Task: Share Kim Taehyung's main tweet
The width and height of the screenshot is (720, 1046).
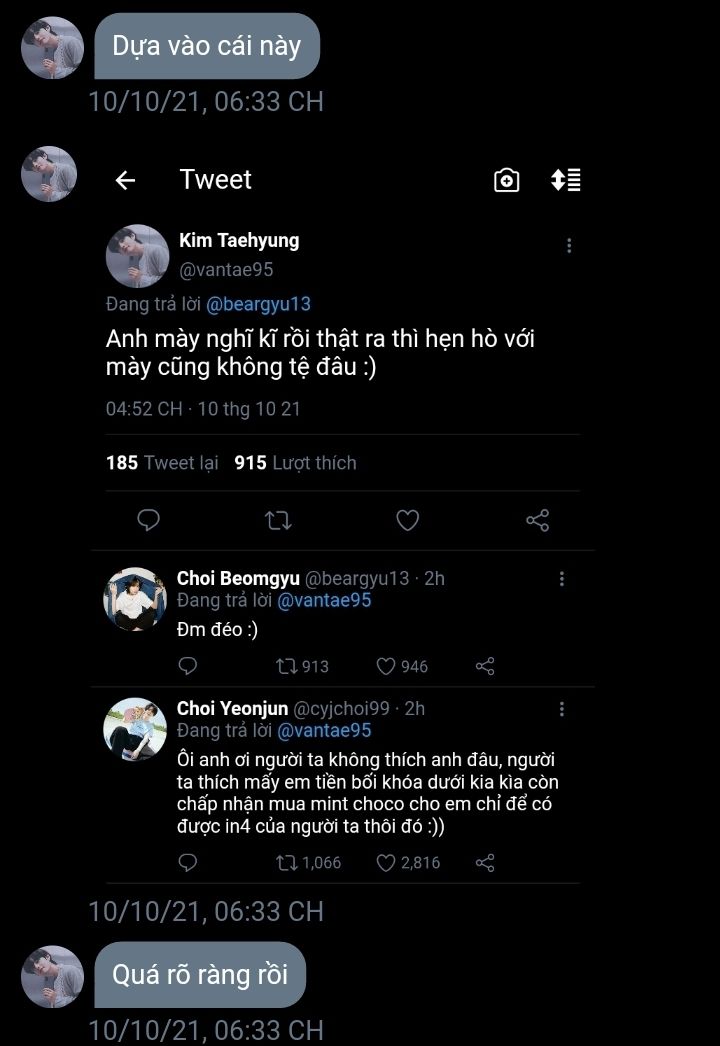Action: 537,520
